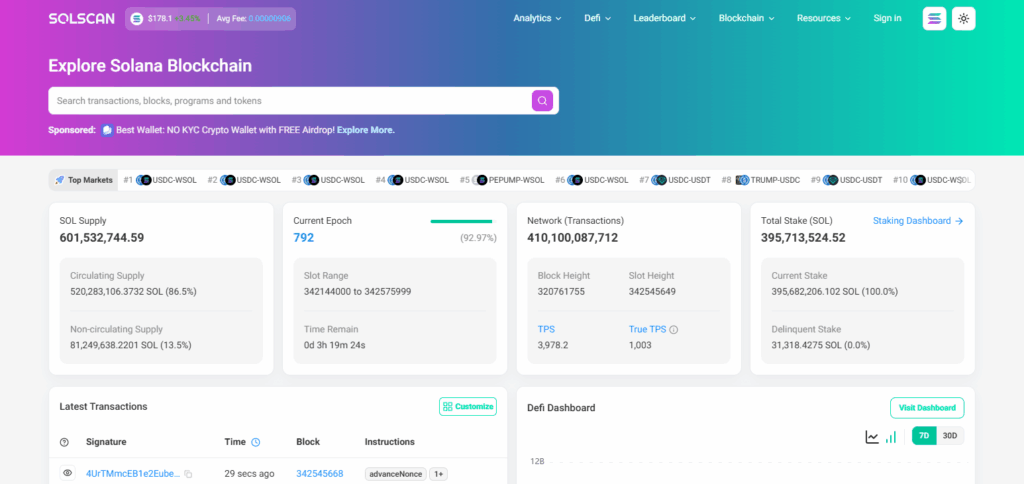Expand the Leaderboard menu
1024x484 pixels.
664,18
